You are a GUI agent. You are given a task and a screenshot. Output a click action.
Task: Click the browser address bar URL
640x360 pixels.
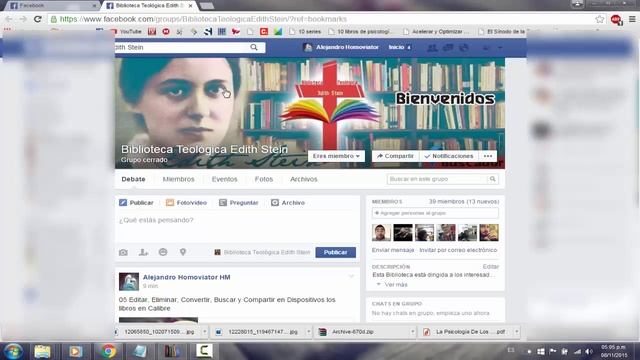[x=203, y=19]
